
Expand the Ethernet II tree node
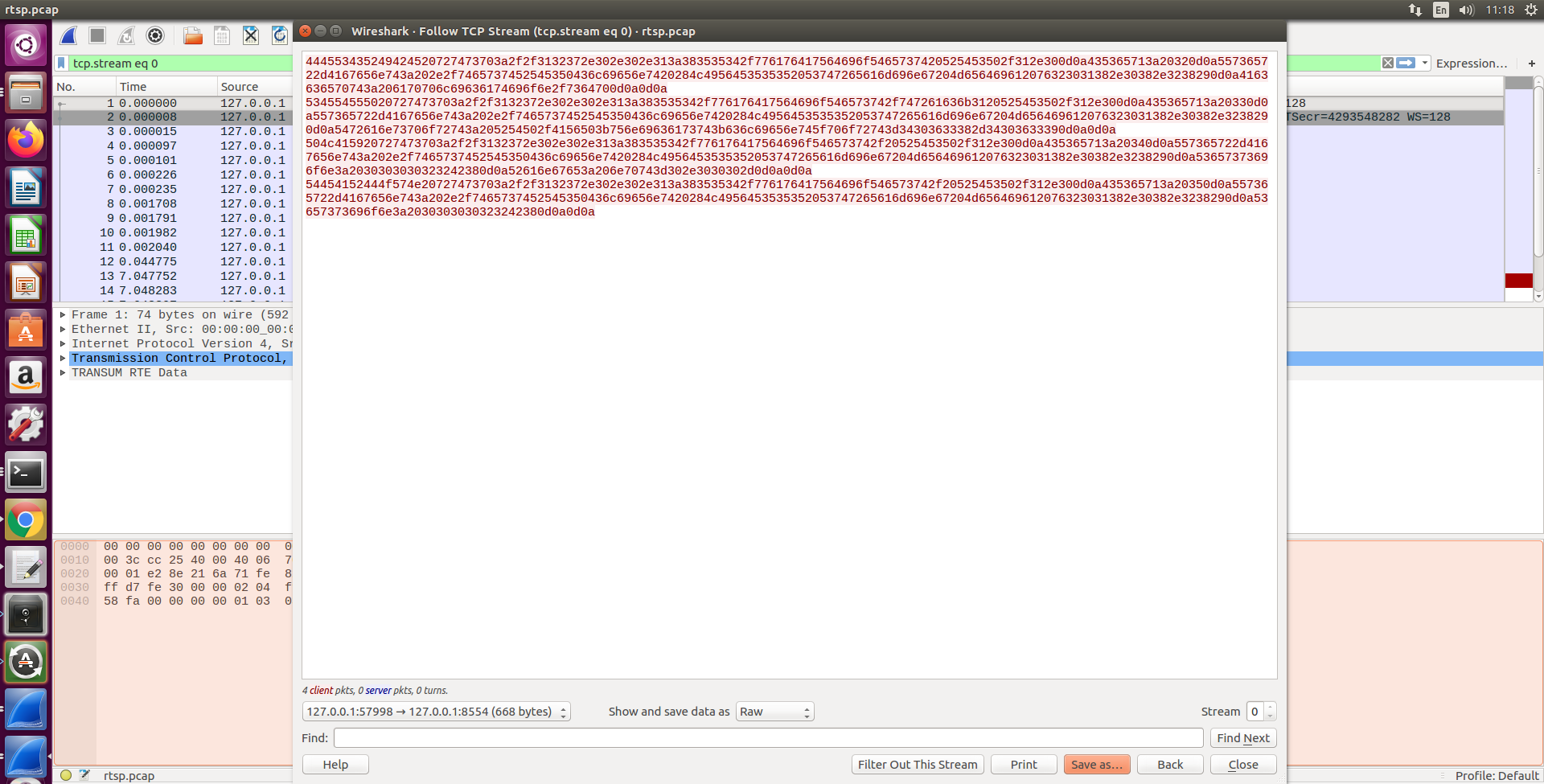63,330
